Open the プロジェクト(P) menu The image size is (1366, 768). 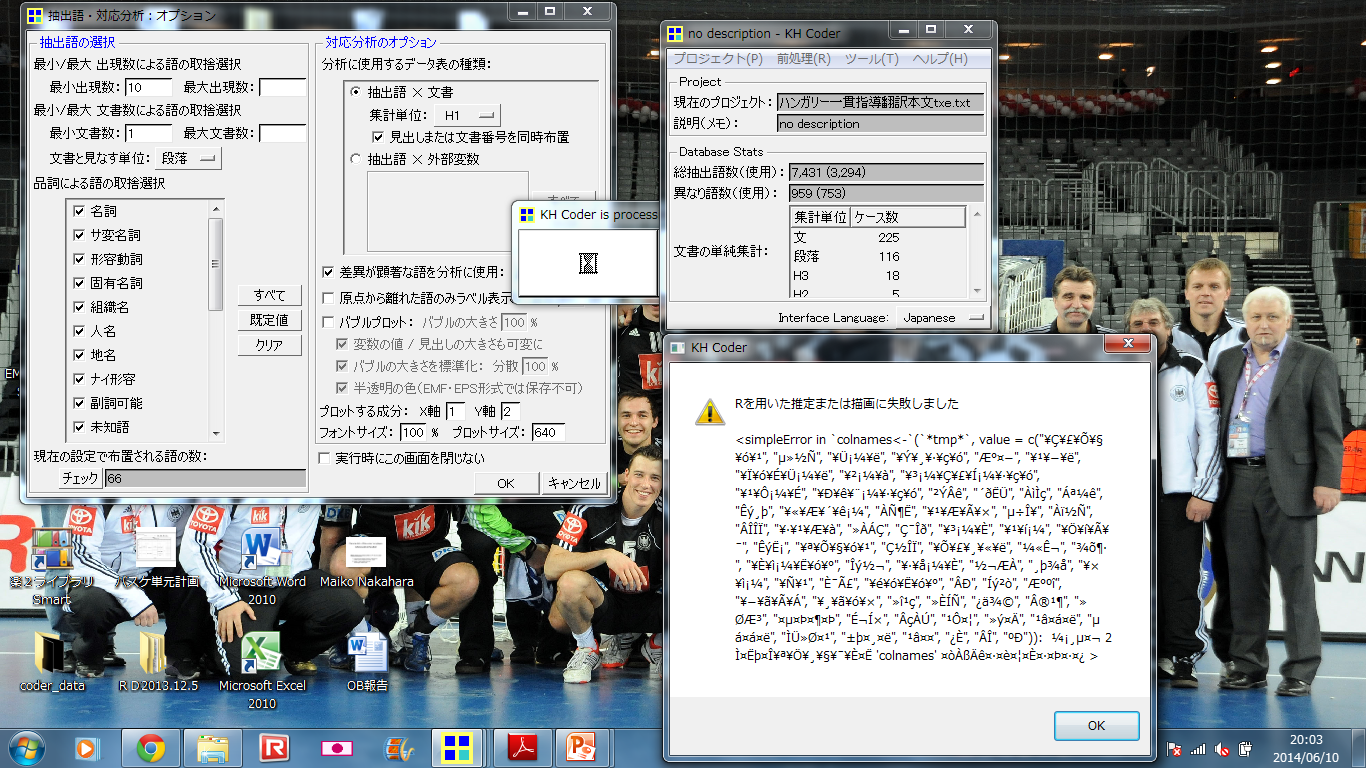(717, 59)
